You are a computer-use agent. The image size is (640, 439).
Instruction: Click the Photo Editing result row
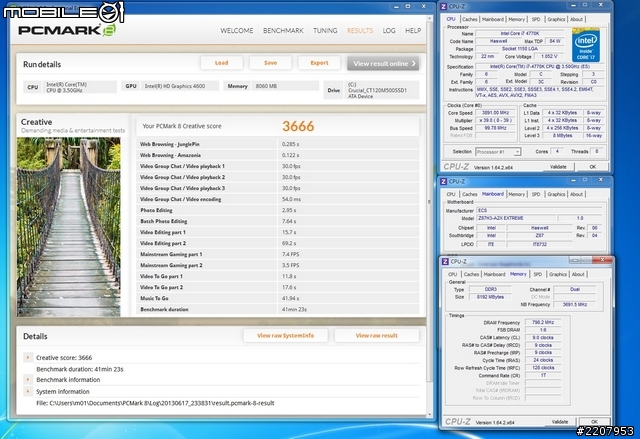click(278, 210)
